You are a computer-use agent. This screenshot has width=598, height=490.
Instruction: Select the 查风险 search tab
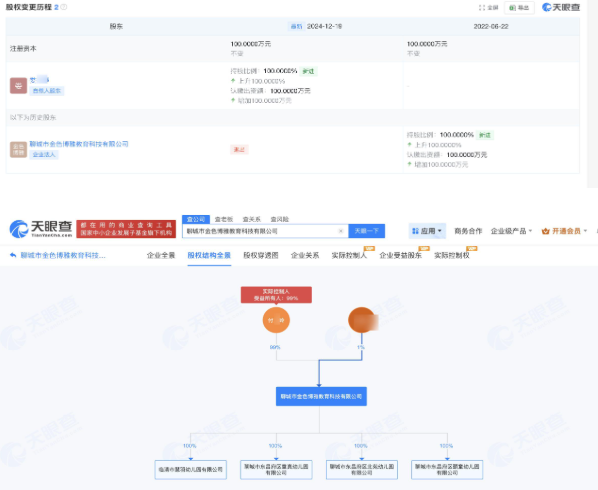(280, 219)
